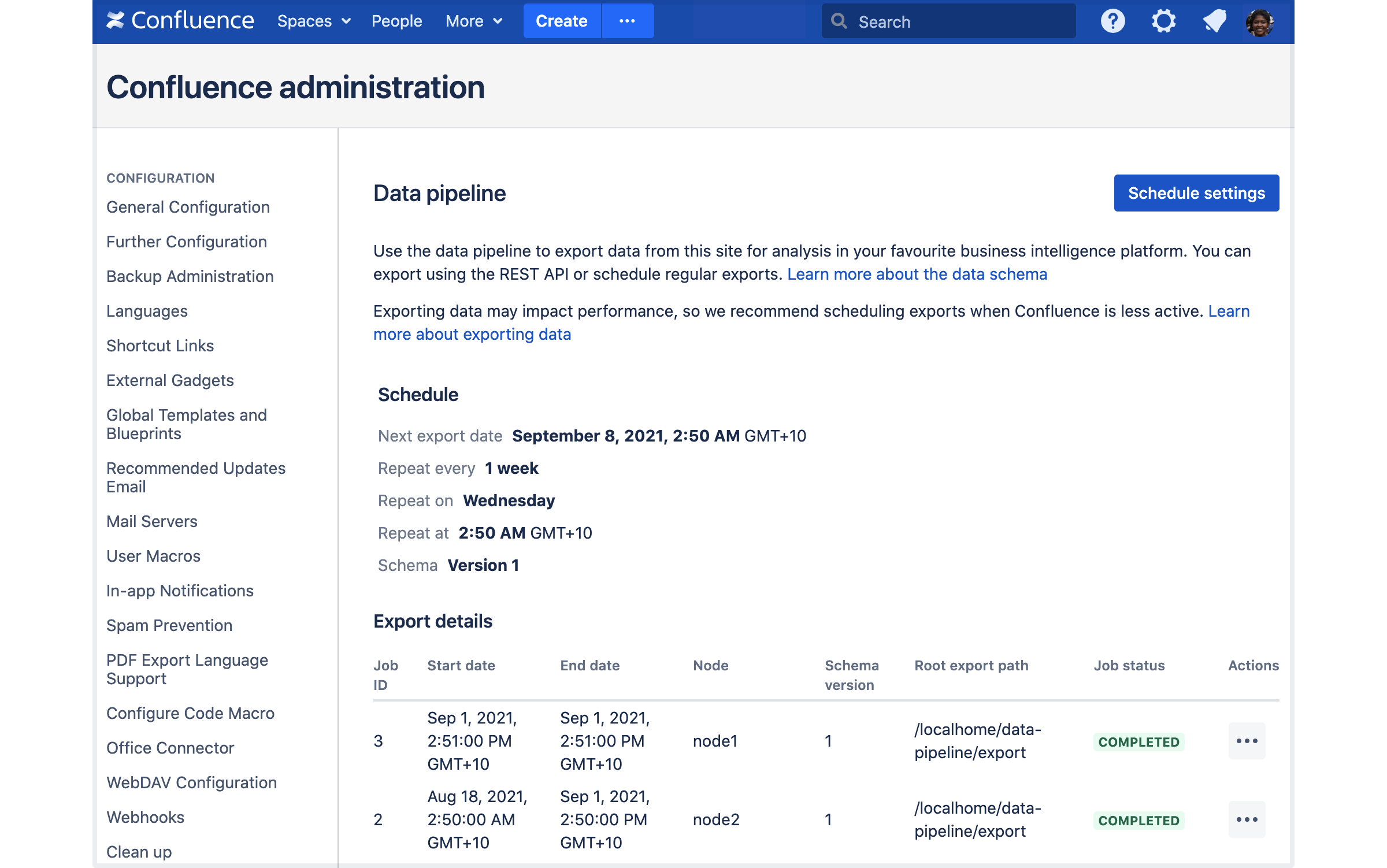
Task: Open Schedule settings
Action: [1196, 193]
